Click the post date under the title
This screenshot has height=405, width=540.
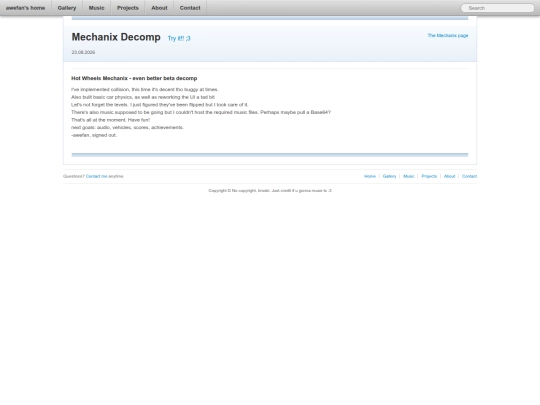(83, 52)
